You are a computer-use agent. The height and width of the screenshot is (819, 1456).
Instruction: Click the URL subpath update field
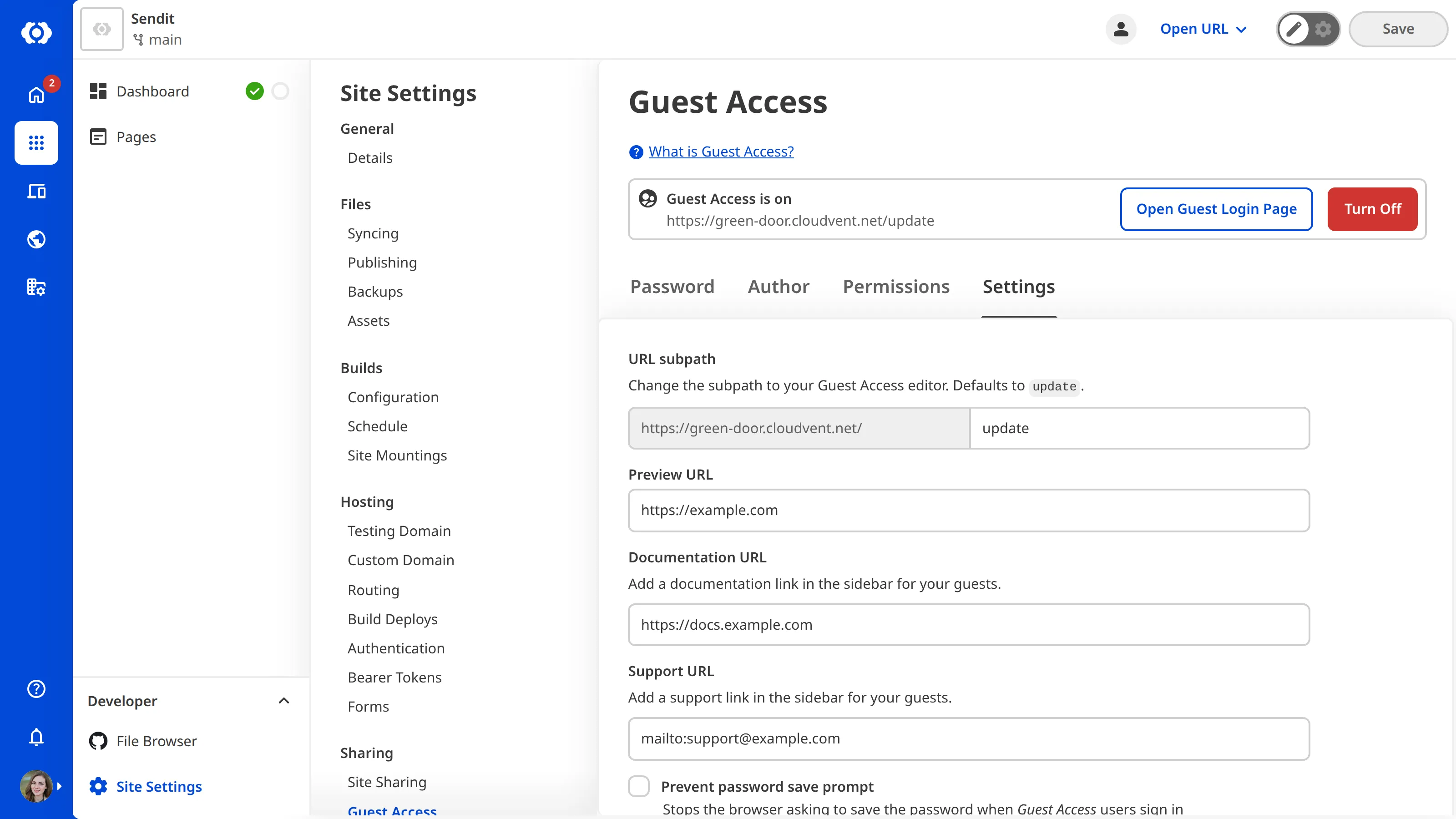(1139, 428)
